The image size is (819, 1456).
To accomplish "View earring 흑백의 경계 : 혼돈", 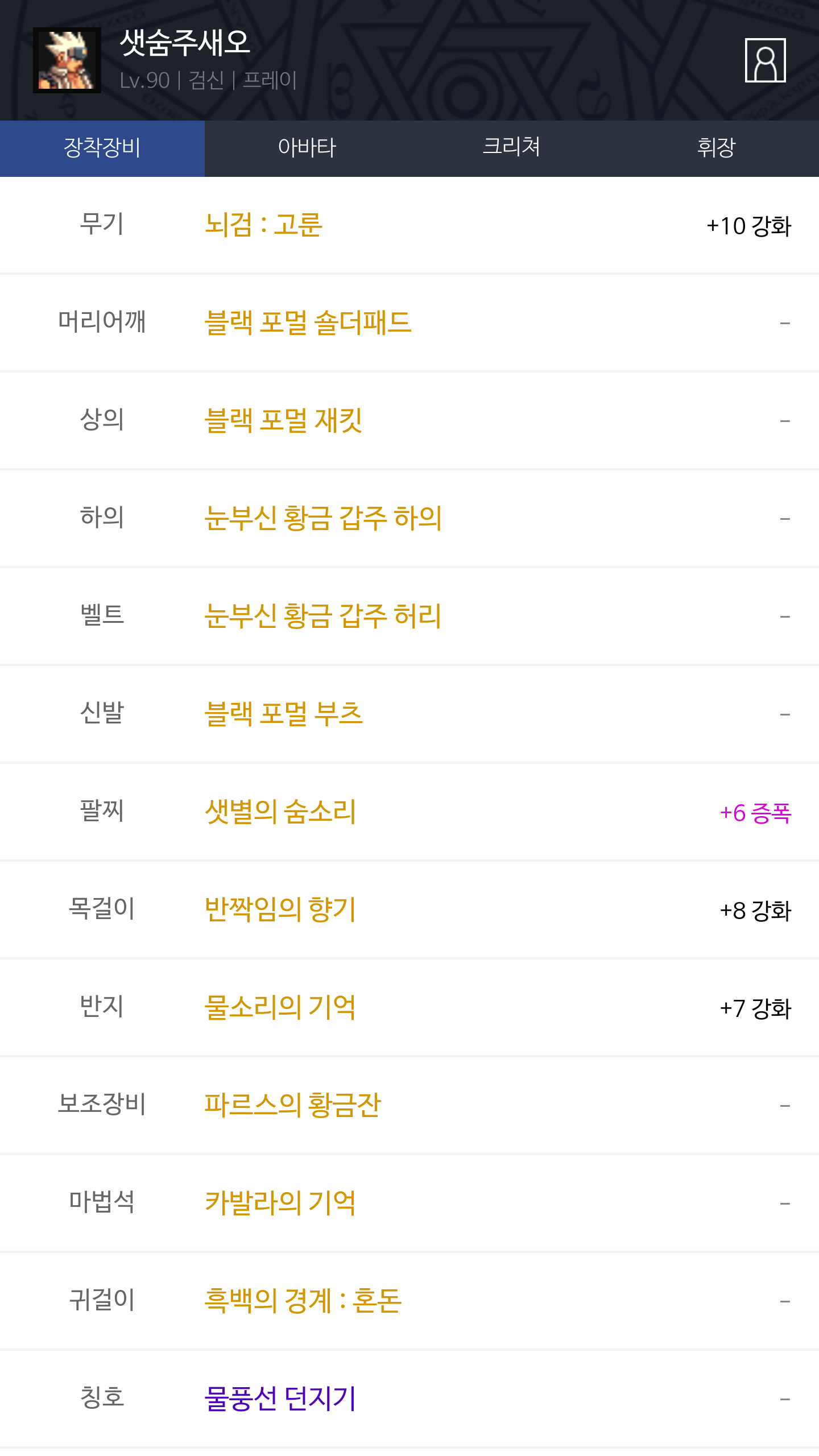I will click(x=303, y=1301).
